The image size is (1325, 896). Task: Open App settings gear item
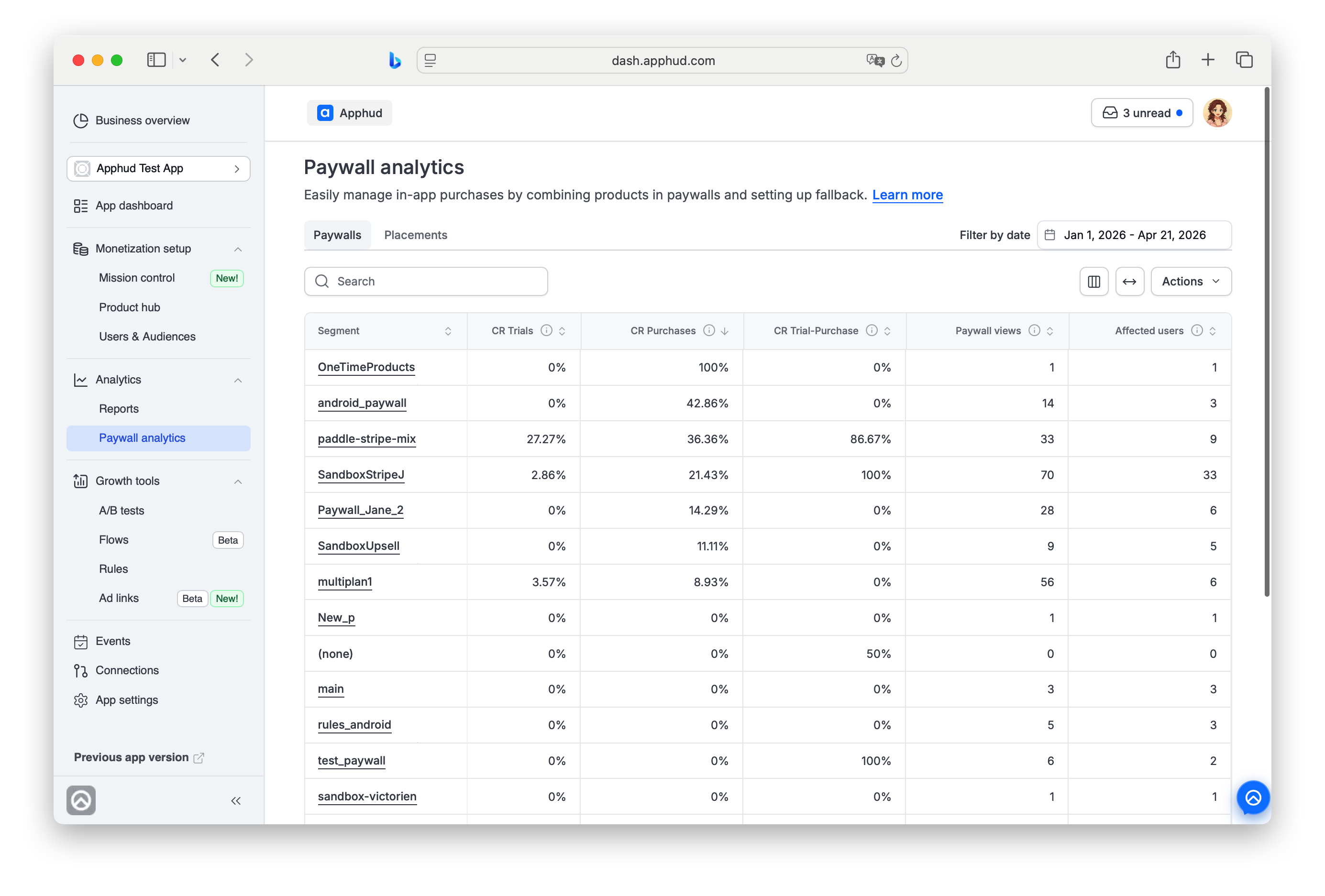116,700
